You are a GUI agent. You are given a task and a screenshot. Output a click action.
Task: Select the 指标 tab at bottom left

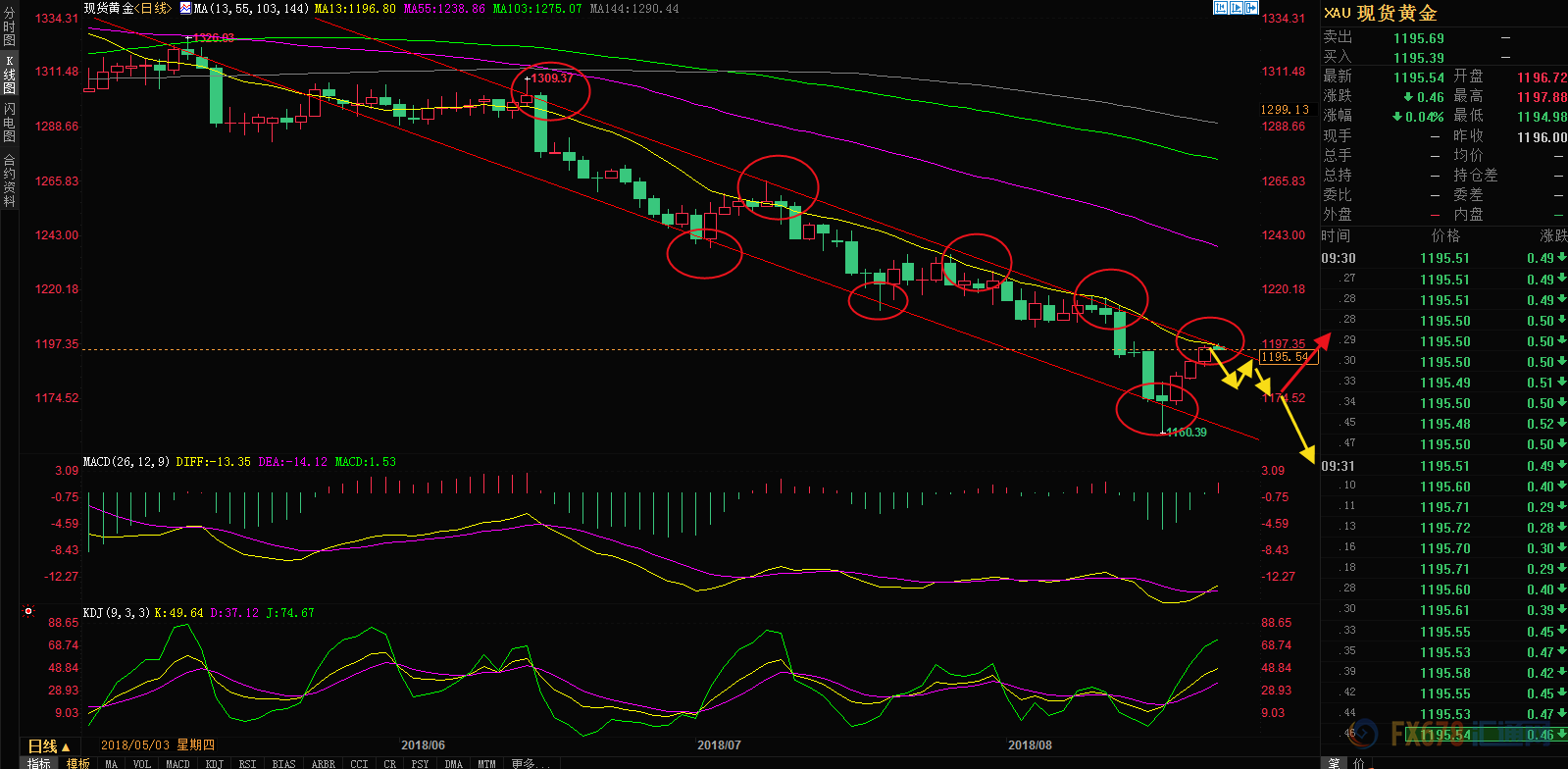click(38, 763)
